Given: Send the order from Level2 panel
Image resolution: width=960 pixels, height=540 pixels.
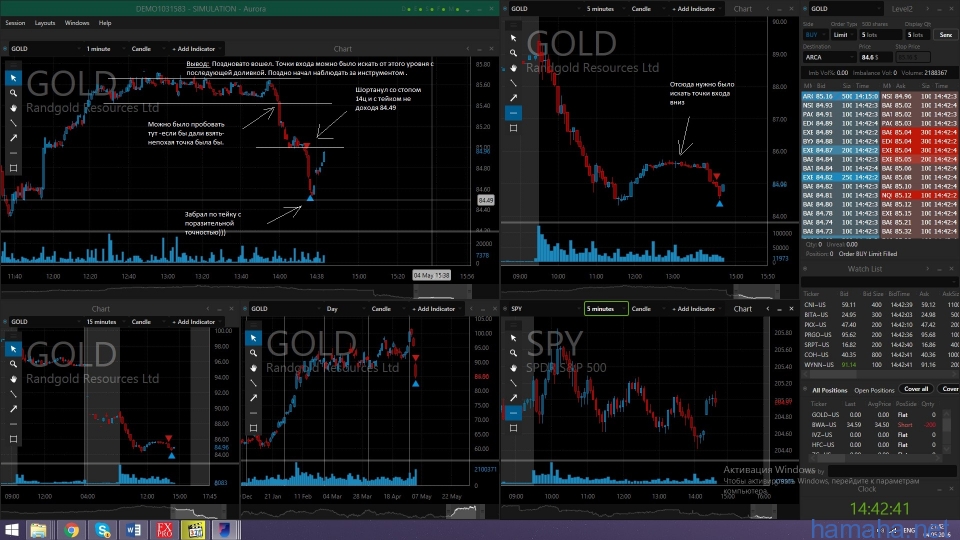Looking at the screenshot, I should click(x=946, y=35).
